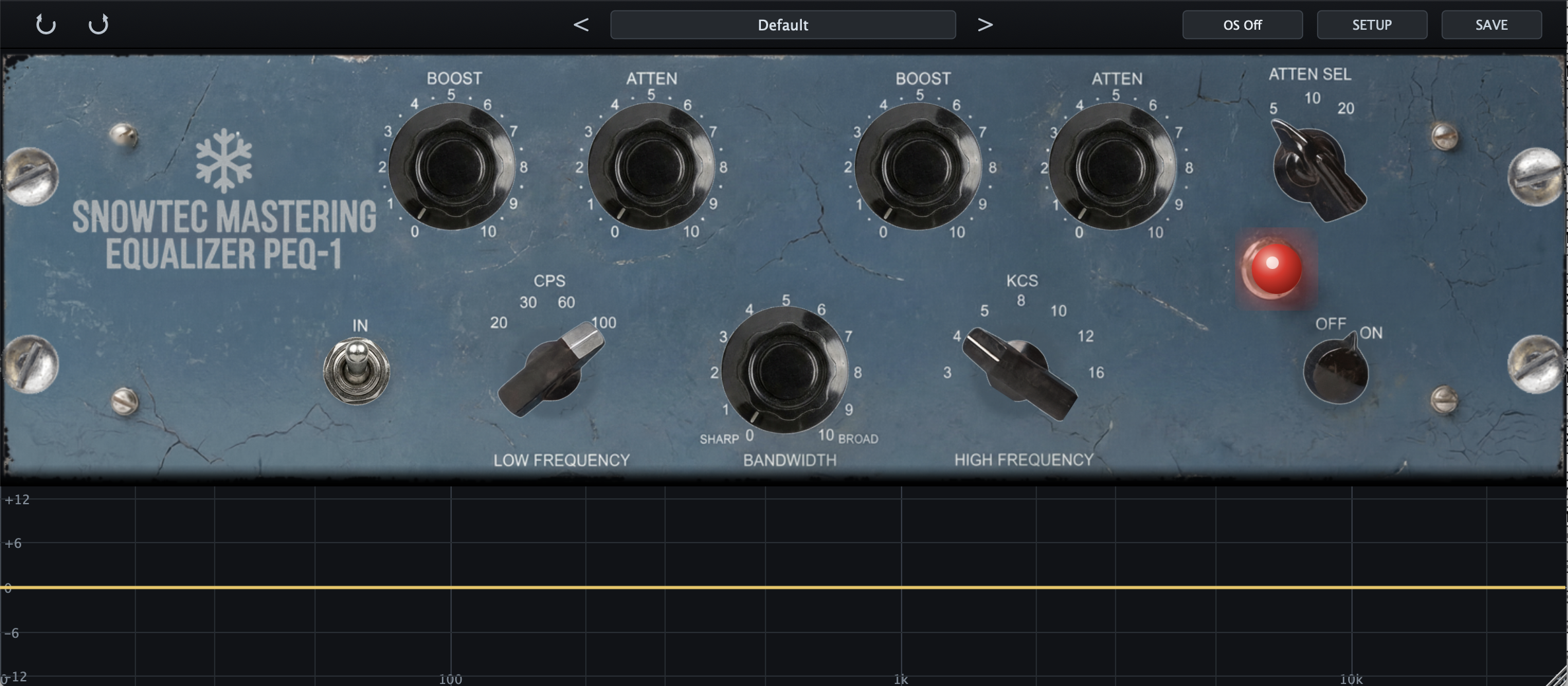
Task: Toggle the OFF/ON power knob
Action: [x=1336, y=369]
